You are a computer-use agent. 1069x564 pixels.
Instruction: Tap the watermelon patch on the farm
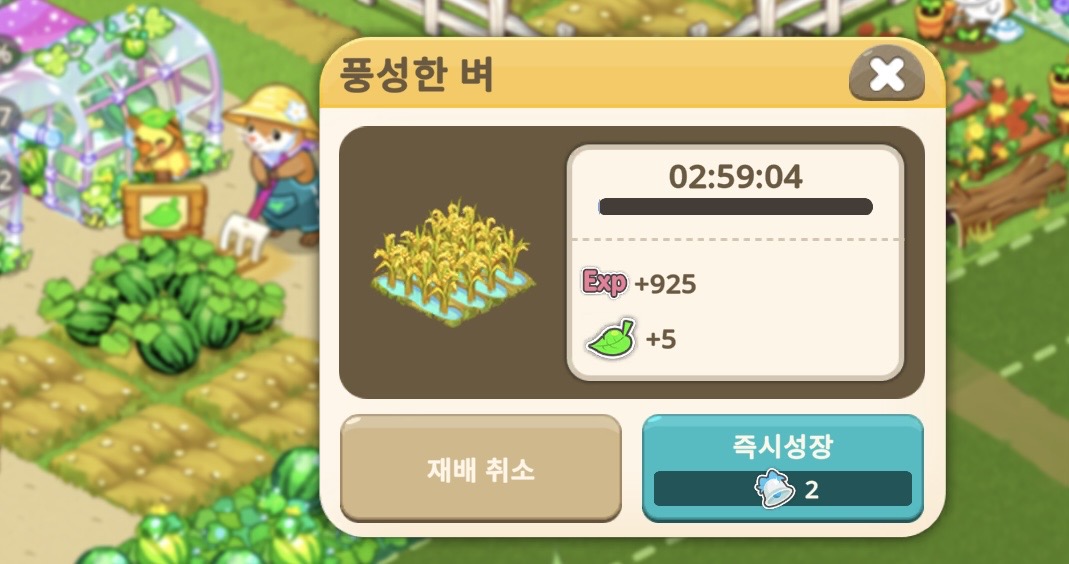(162, 300)
